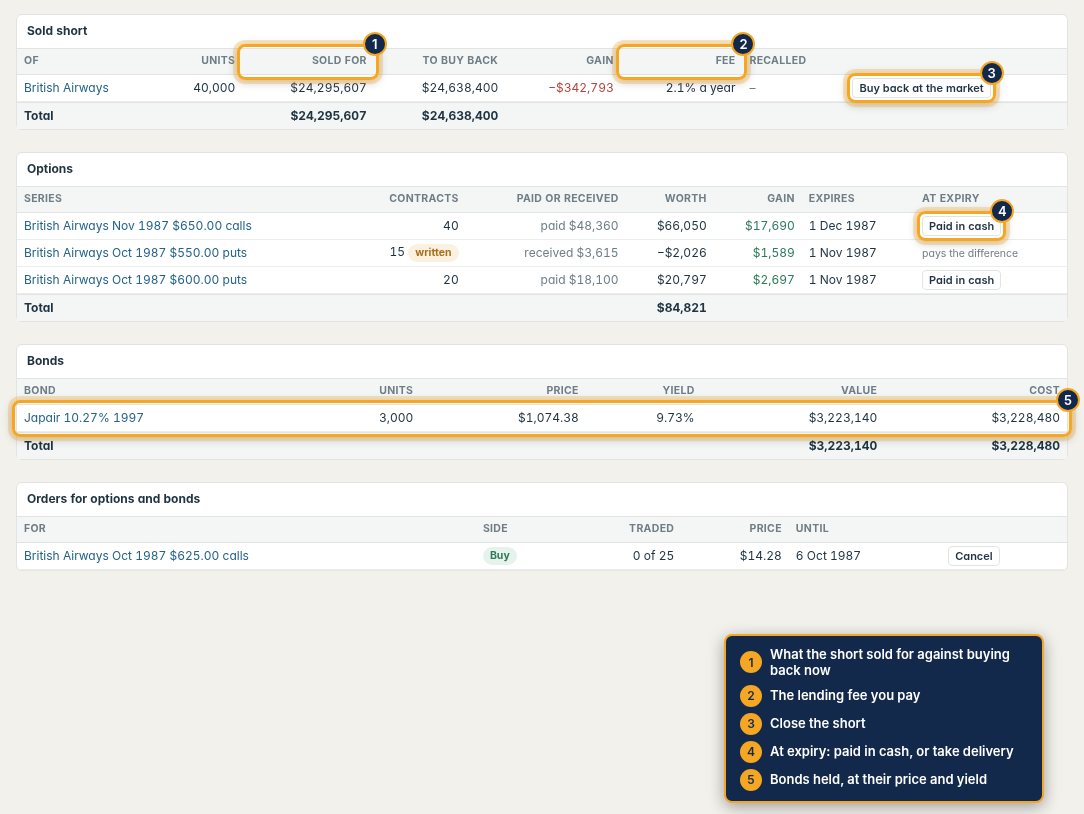
Task: Click the $66,050 worth value
Action: 682,225
